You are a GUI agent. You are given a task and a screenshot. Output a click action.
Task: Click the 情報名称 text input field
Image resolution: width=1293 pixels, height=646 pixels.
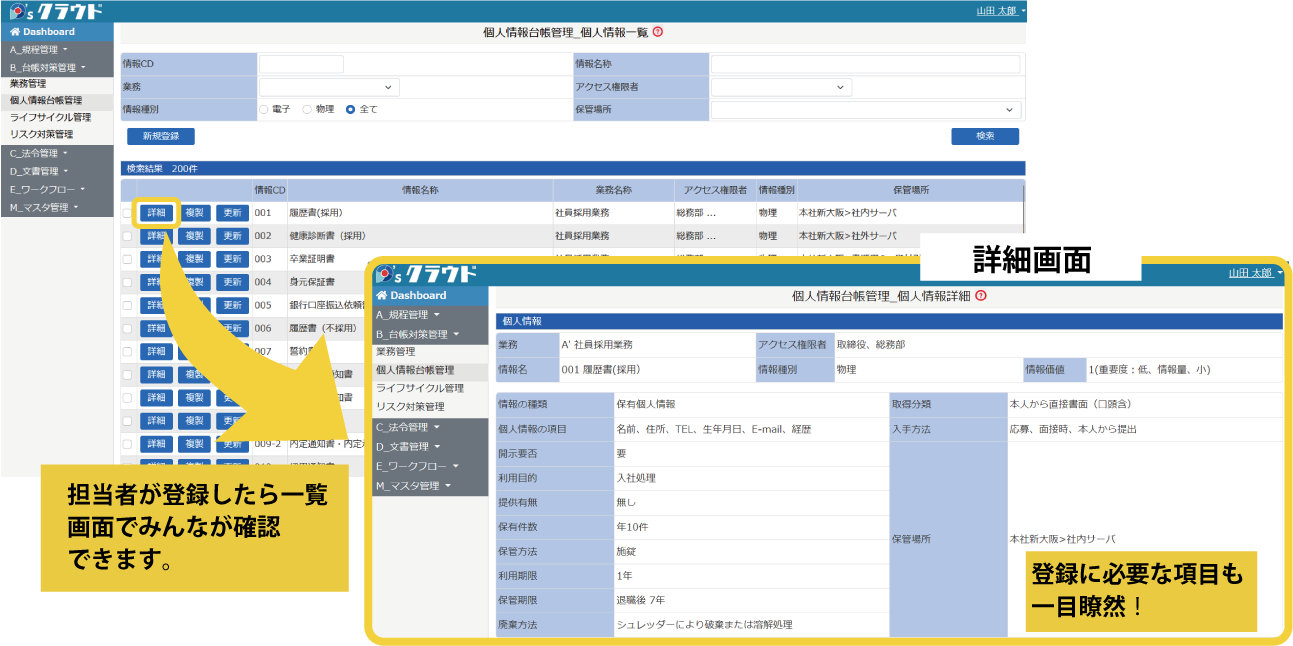tap(865, 64)
